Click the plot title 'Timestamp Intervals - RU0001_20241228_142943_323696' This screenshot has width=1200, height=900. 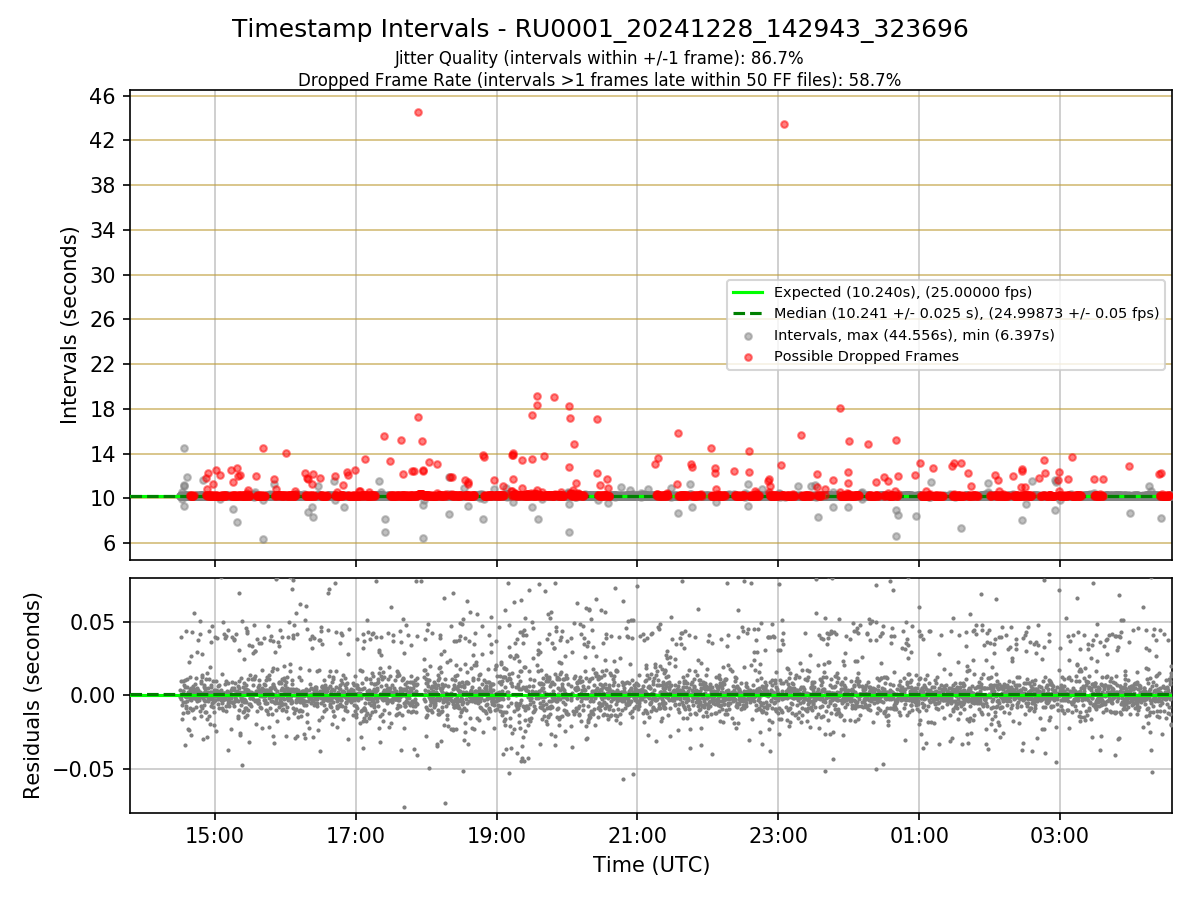point(600,29)
